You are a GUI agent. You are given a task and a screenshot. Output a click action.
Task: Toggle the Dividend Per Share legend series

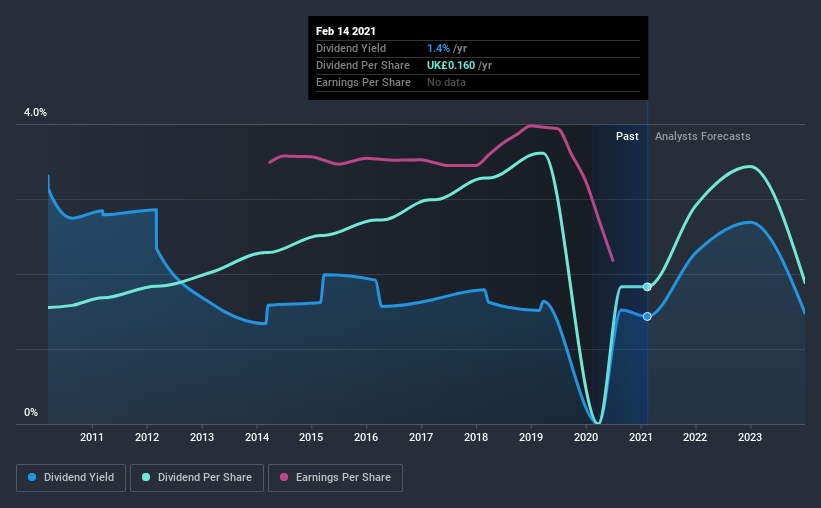click(x=197, y=478)
